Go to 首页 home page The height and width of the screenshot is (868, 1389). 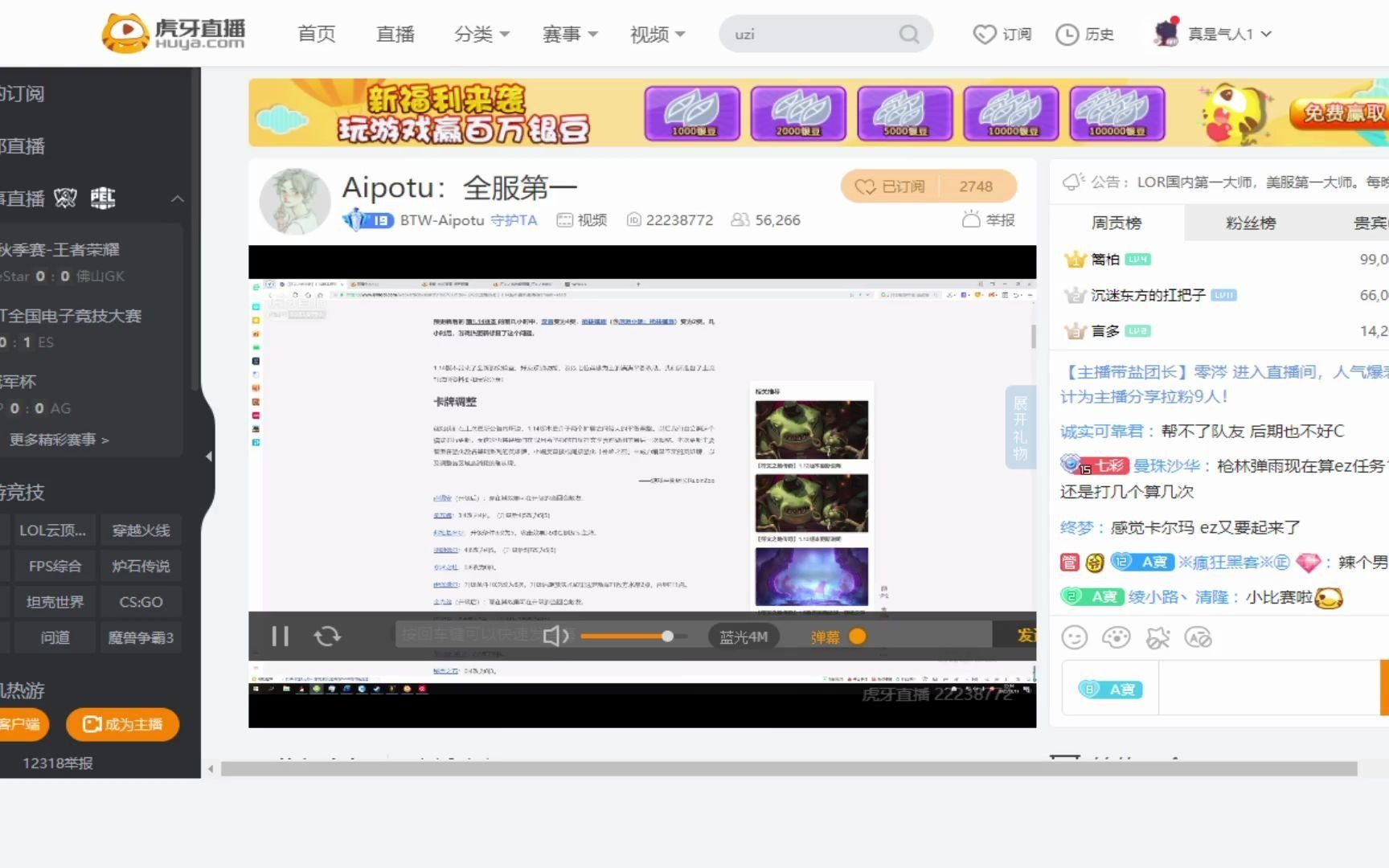317,34
